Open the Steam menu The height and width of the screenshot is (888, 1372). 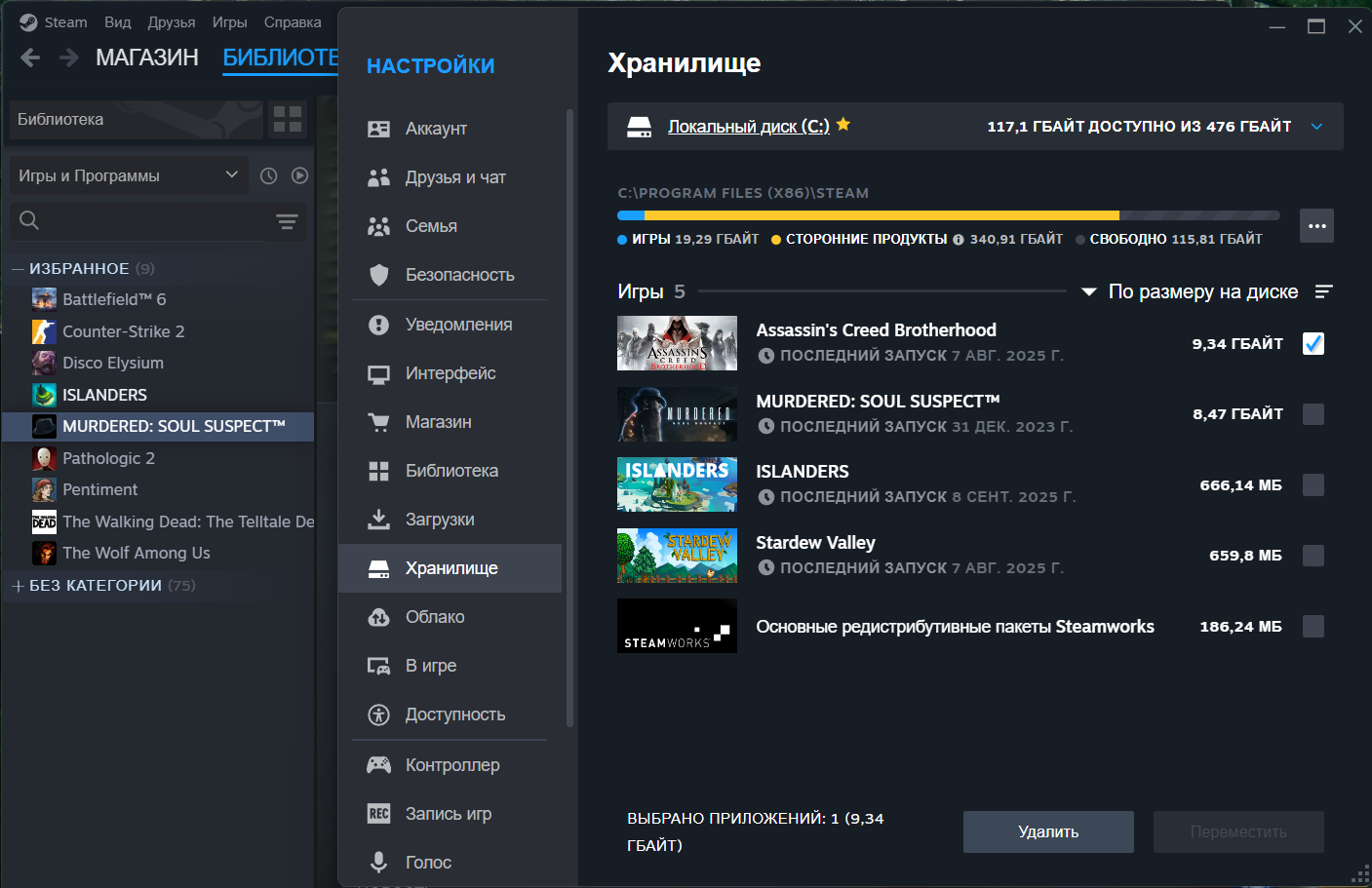[55, 22]
